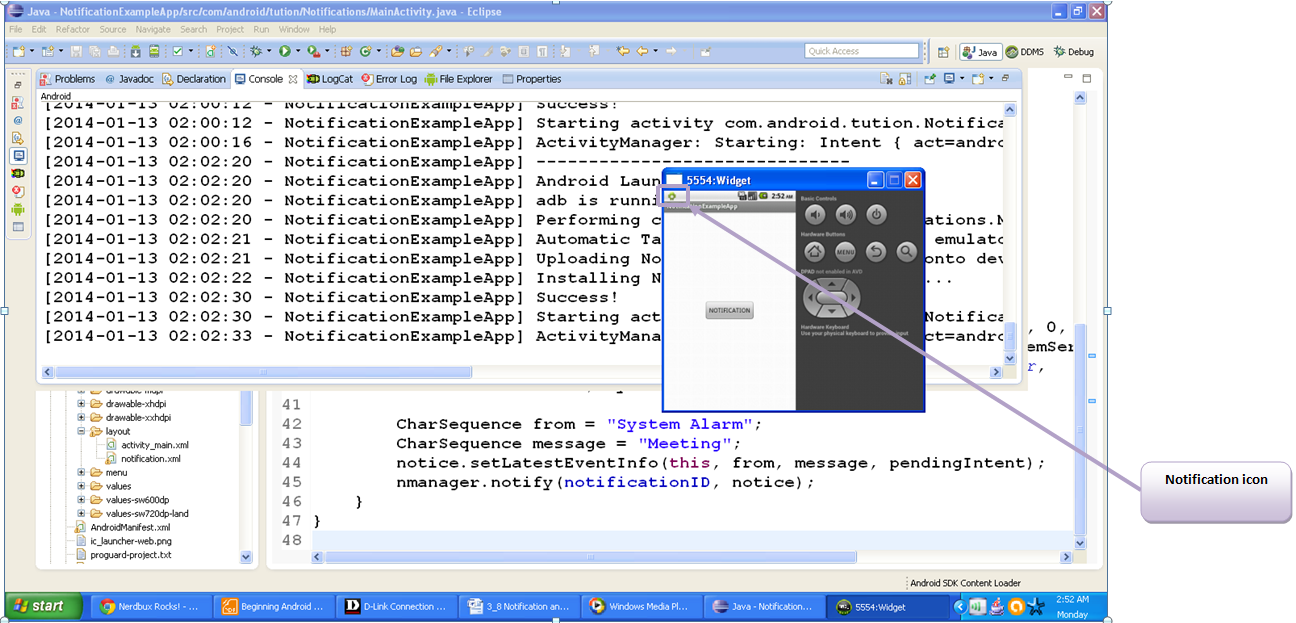Viewport: 1296px width, 623px height.
Task: Click the Lint check-mark toolbar icon
Action: pyautogui.click(x=177, y=51)
